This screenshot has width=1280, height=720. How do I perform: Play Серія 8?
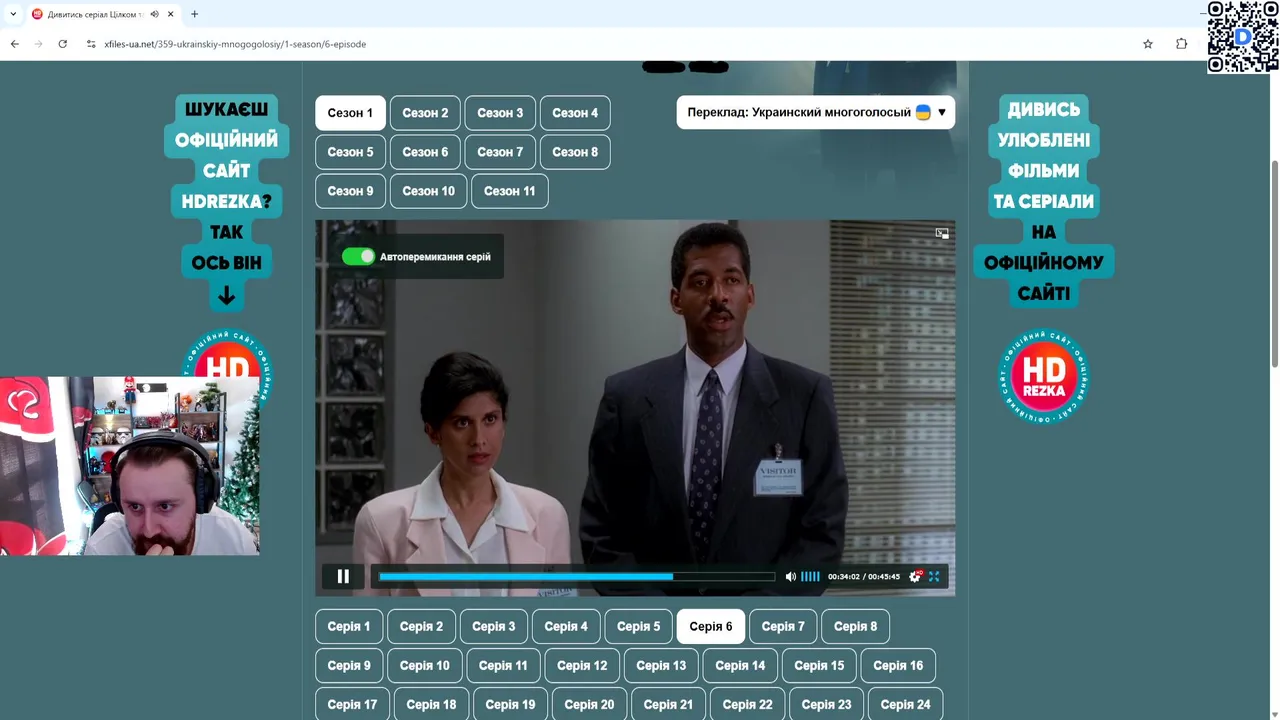click(855, 626)
